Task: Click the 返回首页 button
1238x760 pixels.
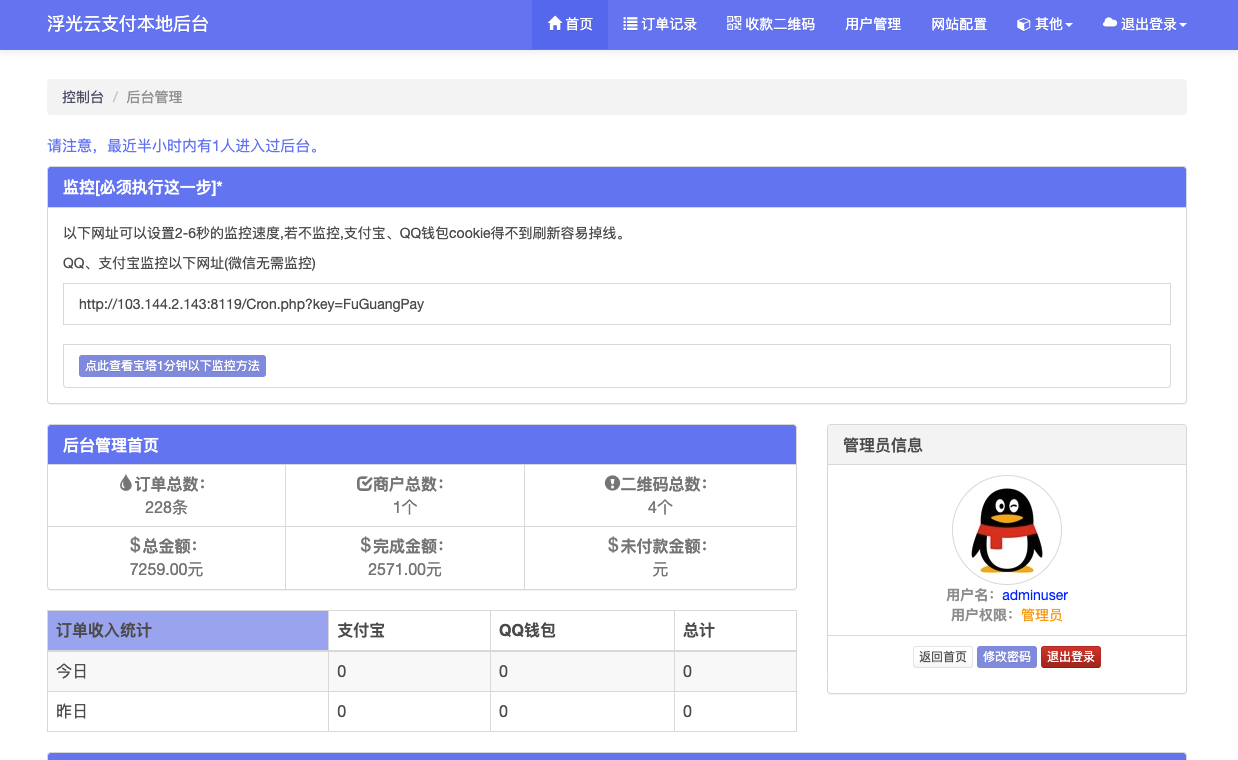Action: [943, 657]
